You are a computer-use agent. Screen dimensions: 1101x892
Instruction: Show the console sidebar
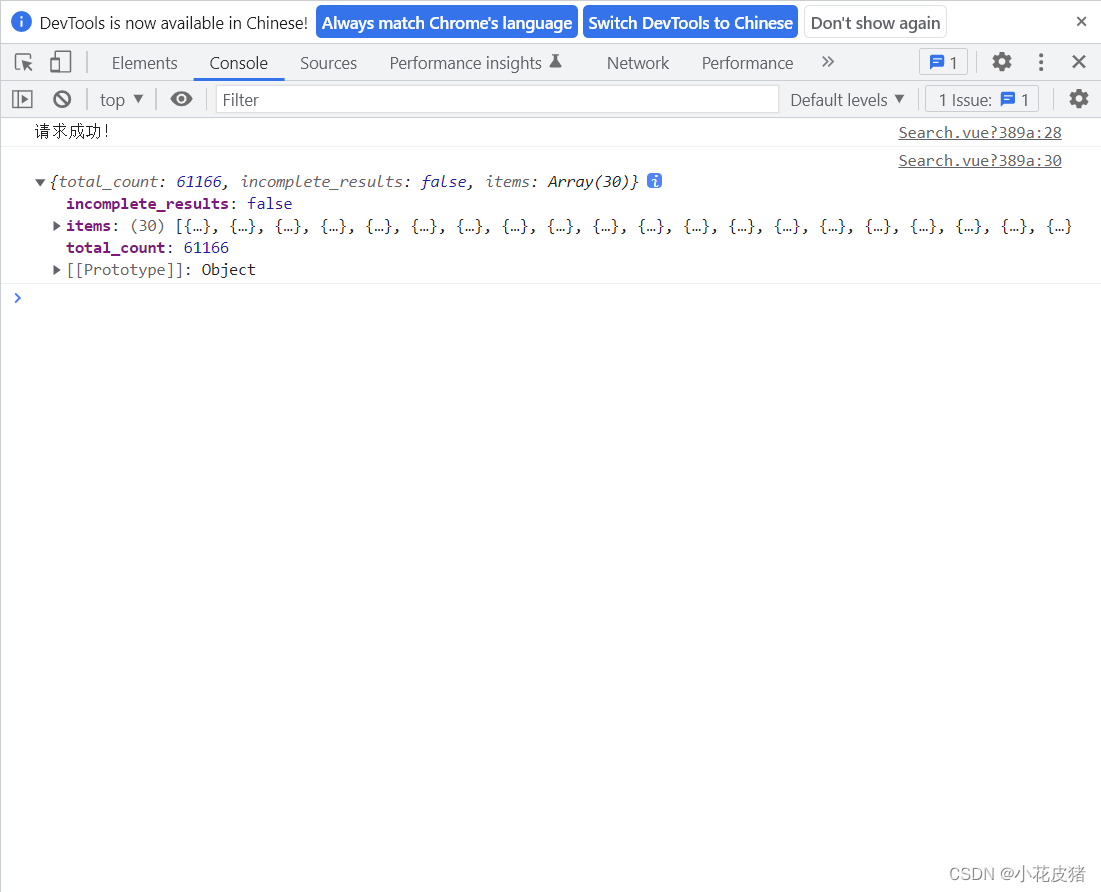click(22, 100)
